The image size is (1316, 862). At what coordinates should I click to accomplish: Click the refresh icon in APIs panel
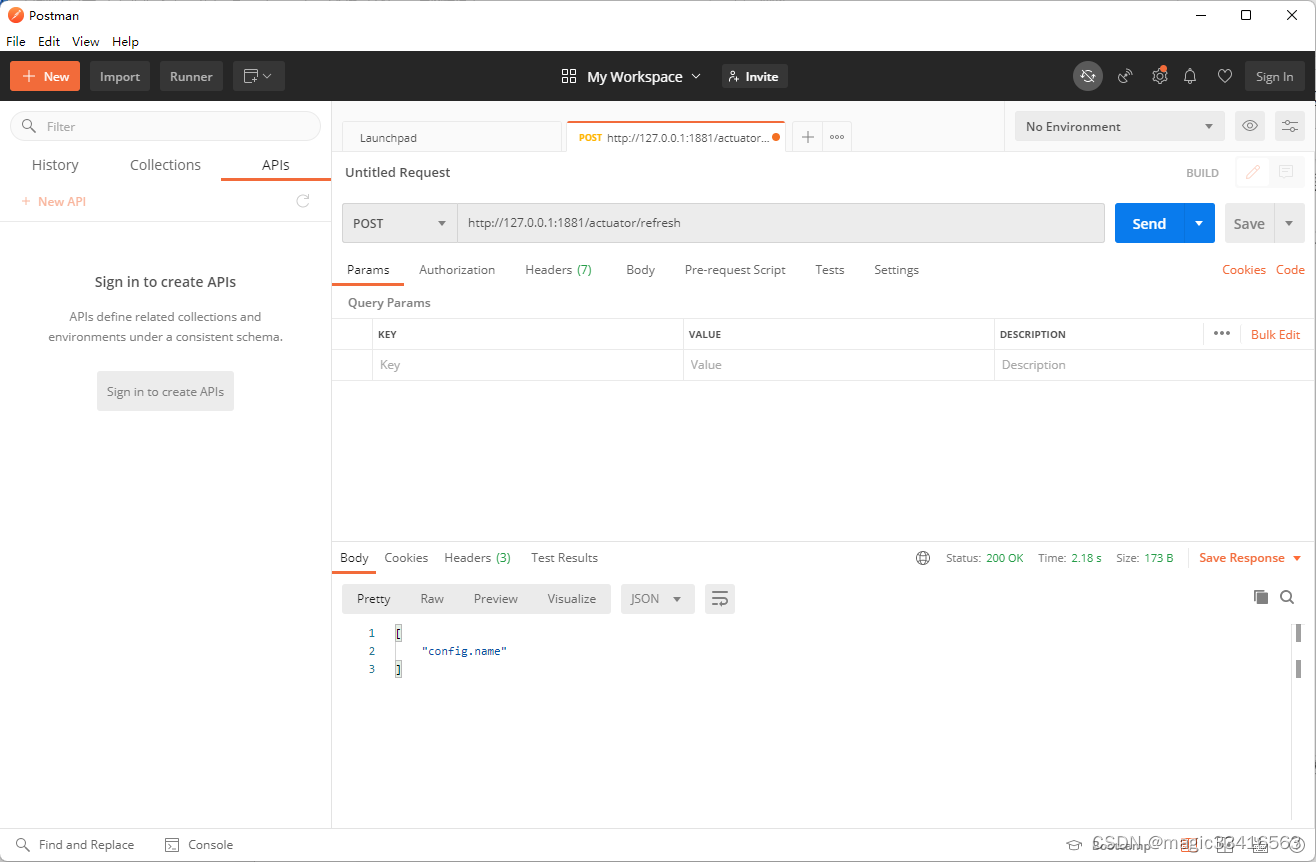point(303,201)
